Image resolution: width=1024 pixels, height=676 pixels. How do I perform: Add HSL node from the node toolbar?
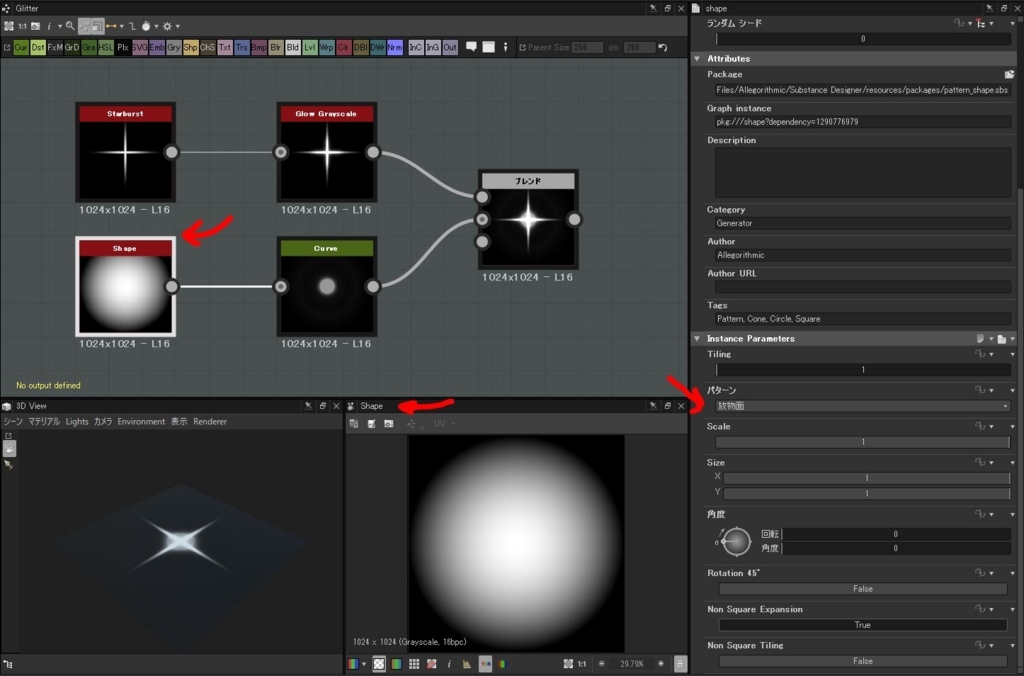[x=106, y=48]
